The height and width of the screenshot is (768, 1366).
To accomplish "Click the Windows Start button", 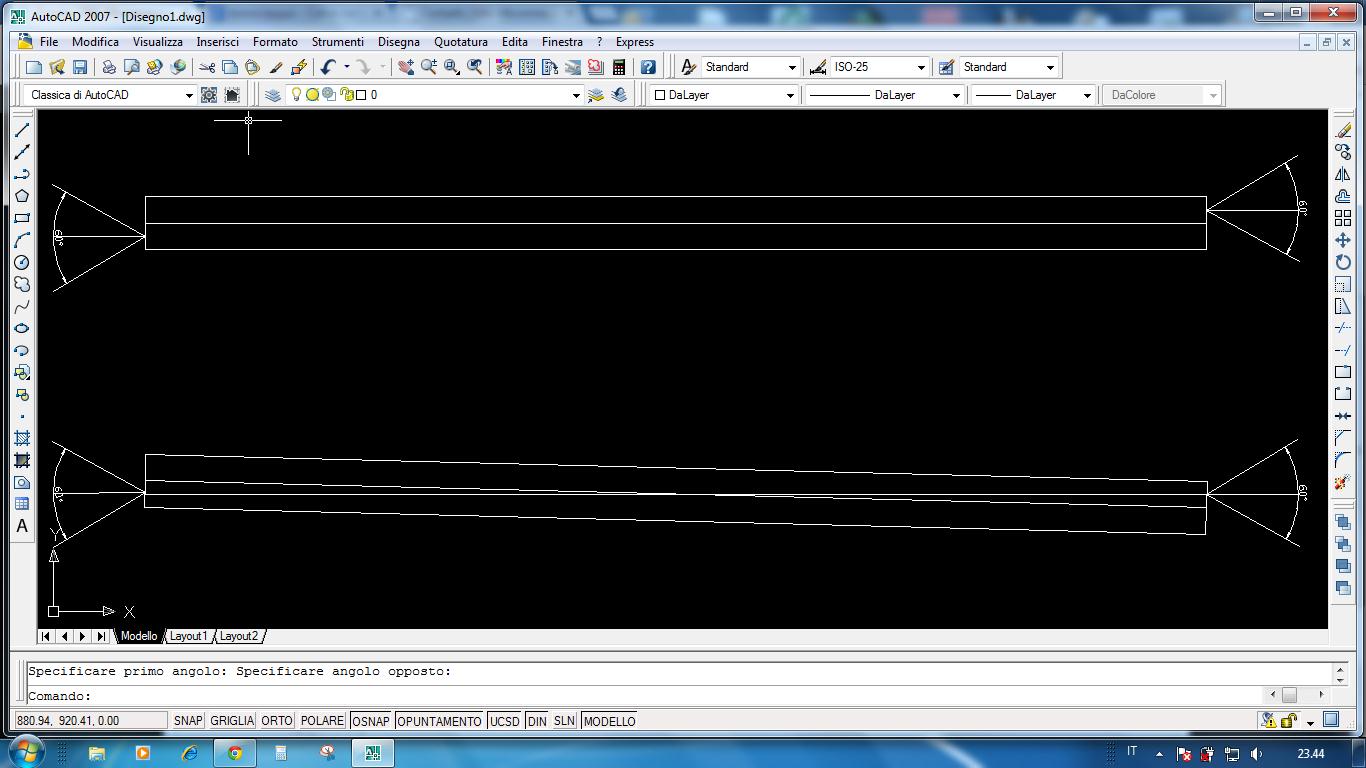I will pos(26,752).
